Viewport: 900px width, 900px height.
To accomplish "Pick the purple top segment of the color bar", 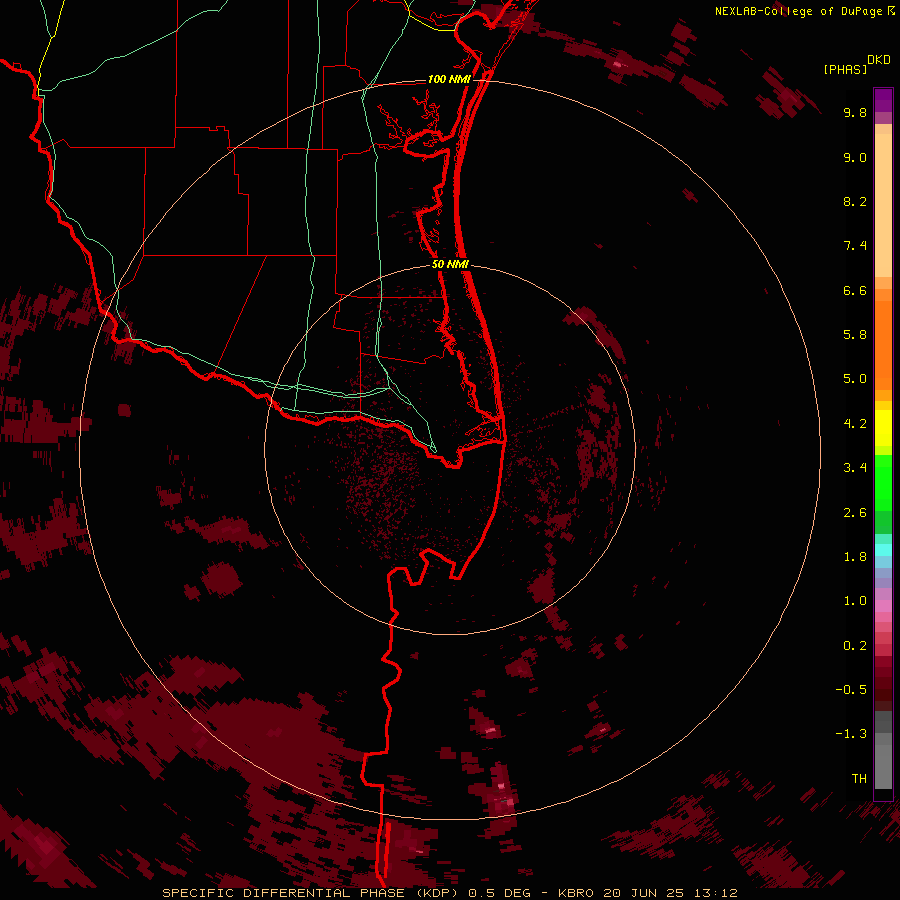I will 883,100.
